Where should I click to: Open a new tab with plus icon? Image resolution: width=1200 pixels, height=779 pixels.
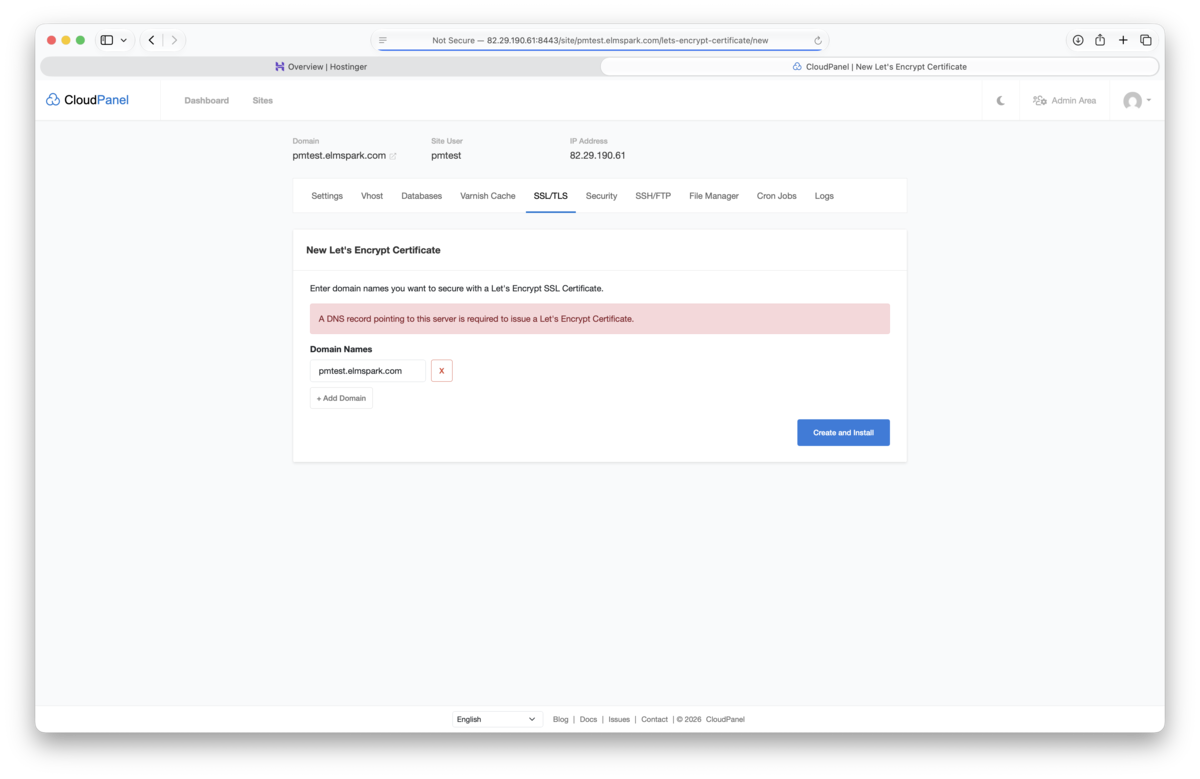(1123, 40)
